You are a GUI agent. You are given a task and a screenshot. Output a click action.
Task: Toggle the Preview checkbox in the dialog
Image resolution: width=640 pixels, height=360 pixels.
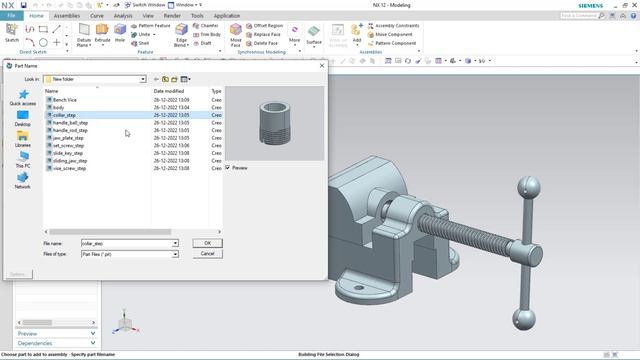point(228,168)
